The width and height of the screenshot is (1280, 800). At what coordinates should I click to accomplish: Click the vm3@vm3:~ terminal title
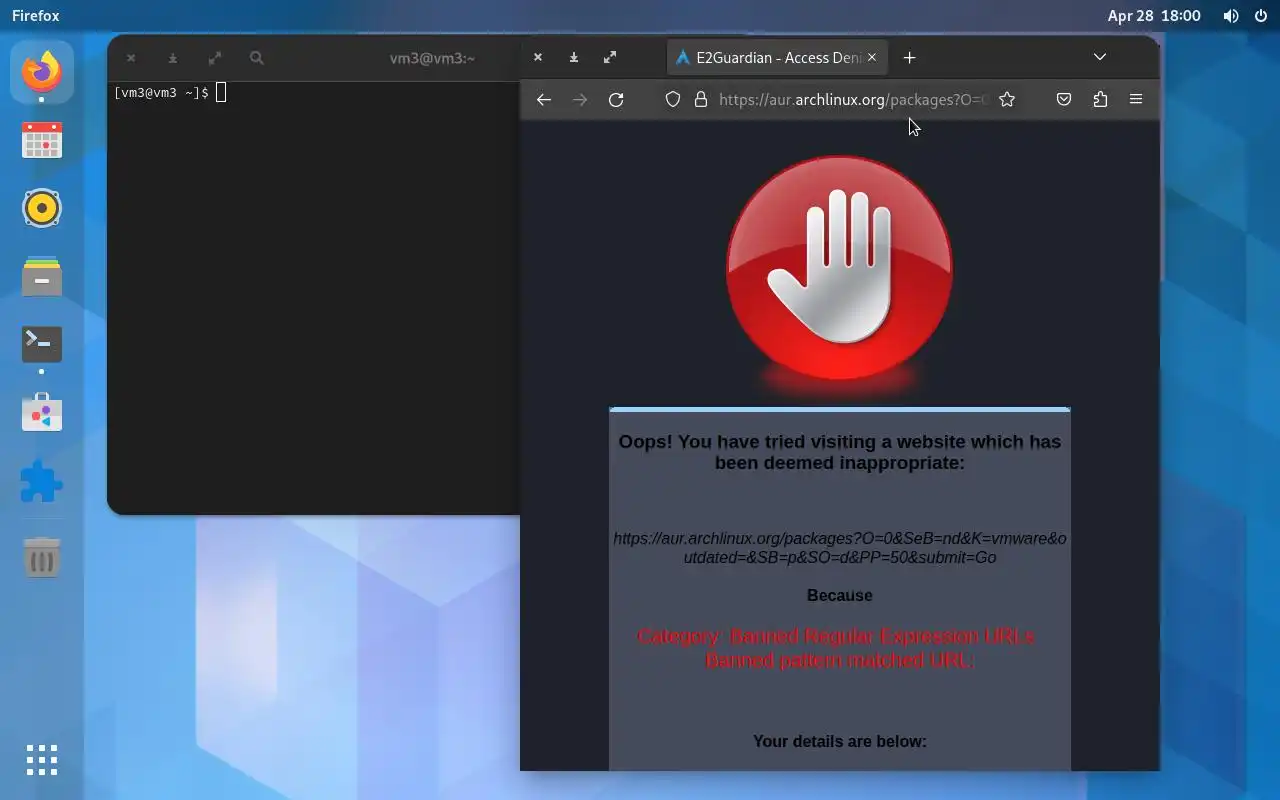click(x=432, y=58)
